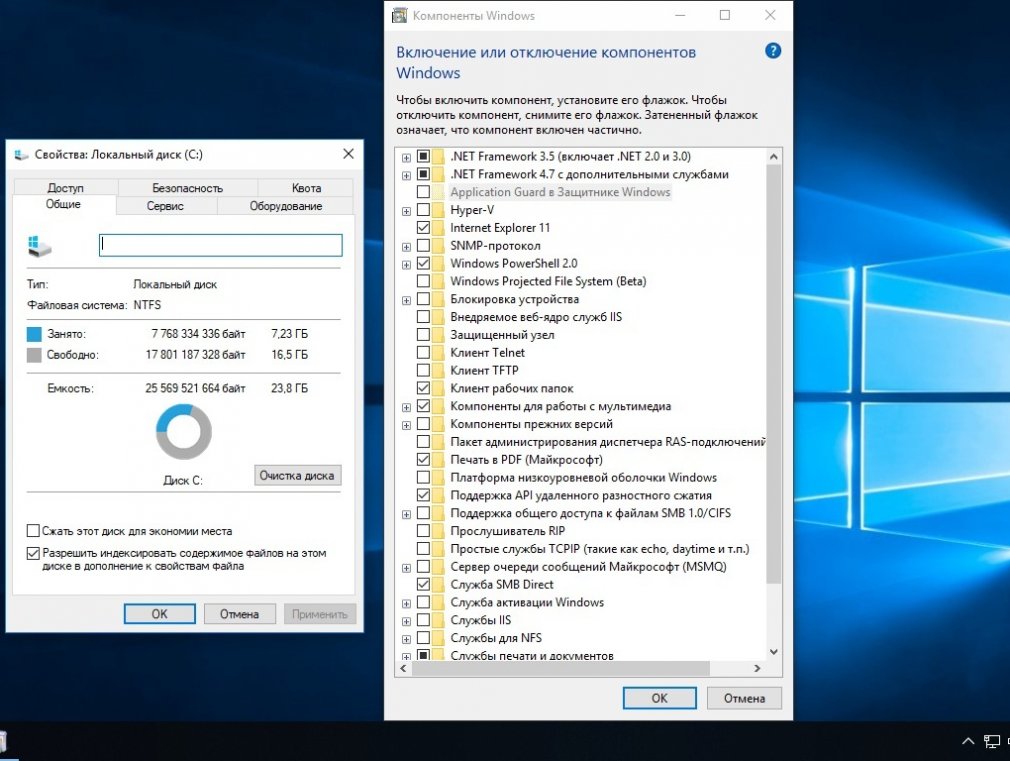Image resolution: width=1010 pixels, height=761 pixels.
Task: Expand Блокировка устройства node
Action: coord(406,300)
